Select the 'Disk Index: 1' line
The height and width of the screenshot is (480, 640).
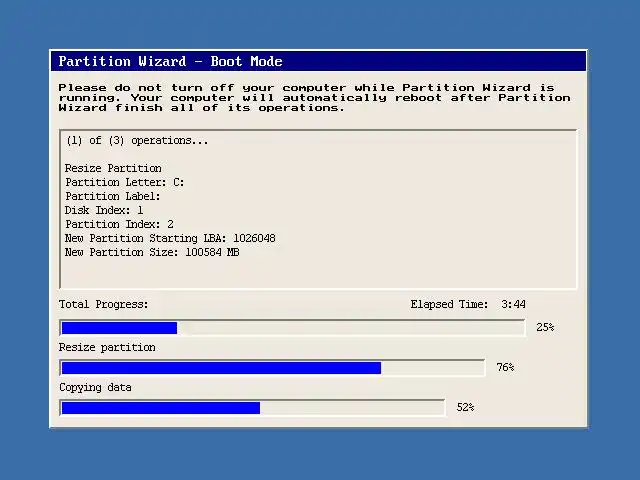[x=104, y=210]
